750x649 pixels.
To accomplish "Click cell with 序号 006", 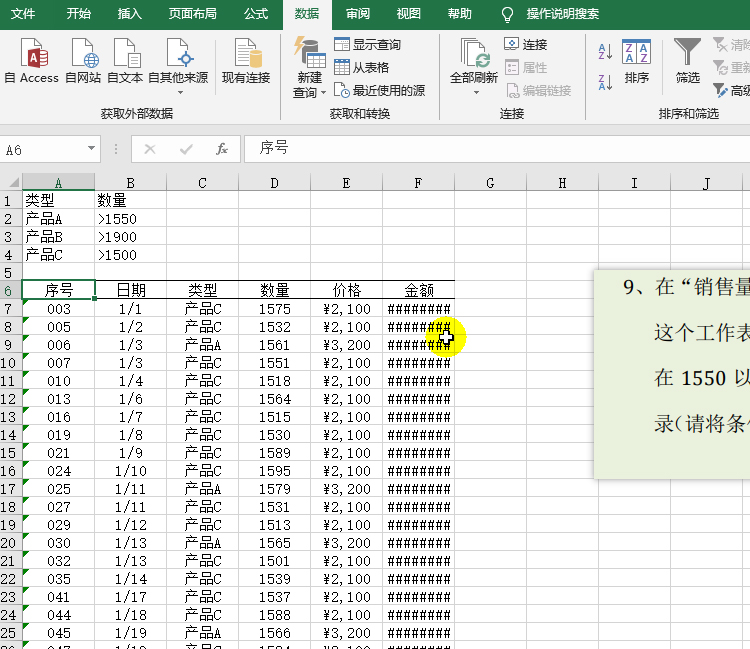I will pyautogui.click(x=58, y=345).
